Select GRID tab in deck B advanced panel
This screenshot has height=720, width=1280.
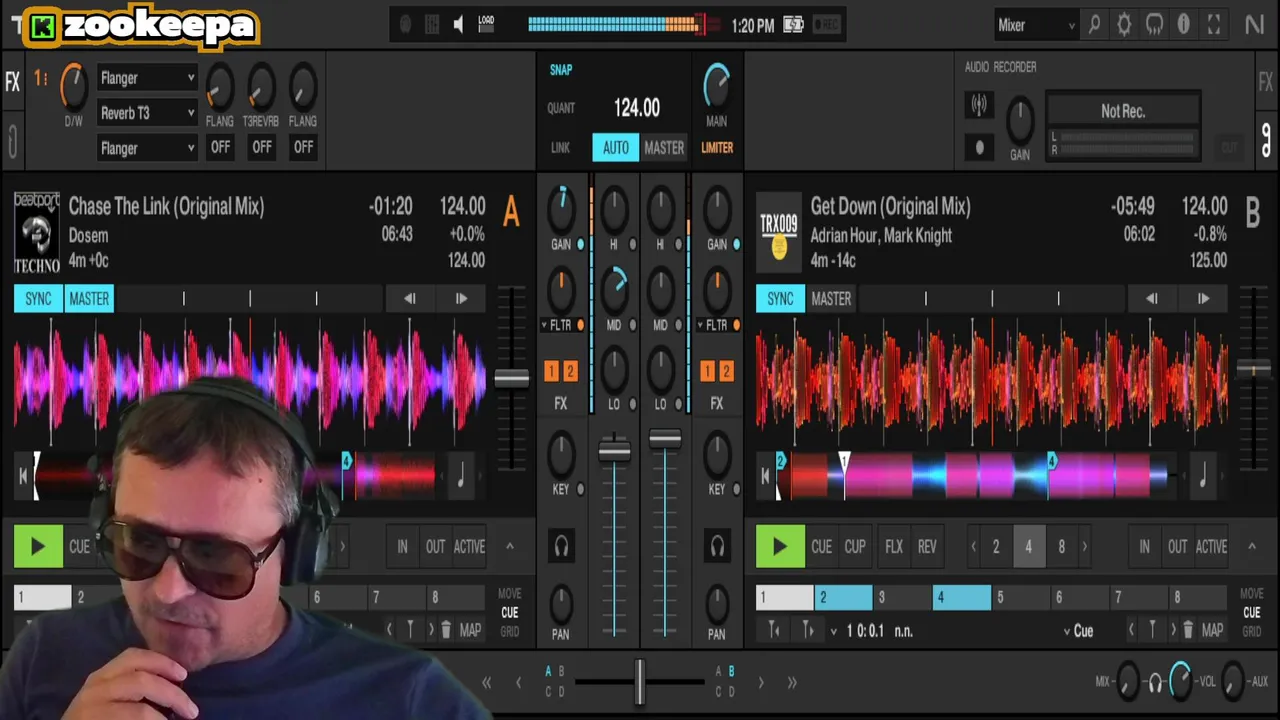(1252, 632)
